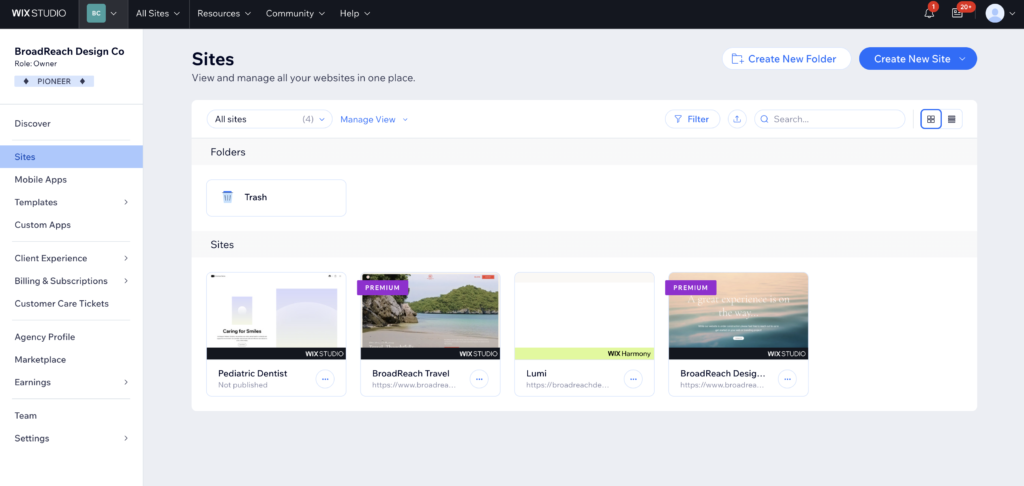Screen dimensions: 1024x486
Task: Open BroadReach Travel site thumbnail
Action: 430,316
